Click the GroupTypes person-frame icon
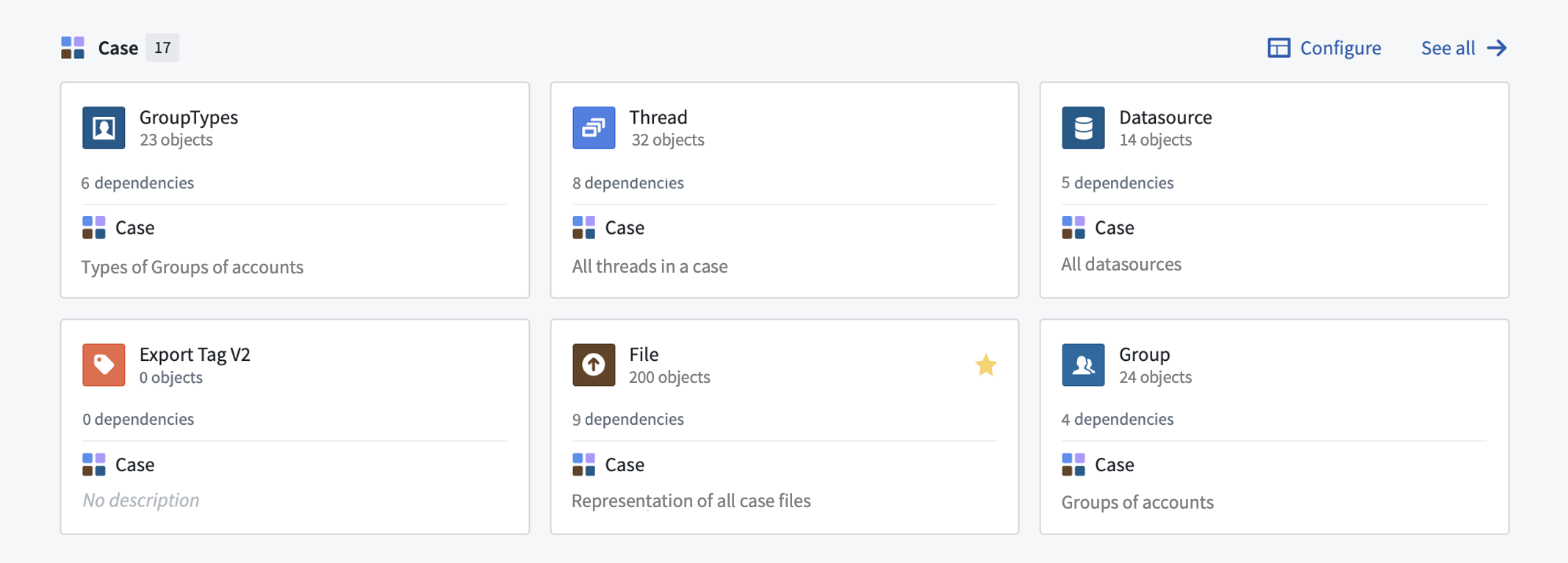This screenshot has height=563, width=1568. pos(104,128)
